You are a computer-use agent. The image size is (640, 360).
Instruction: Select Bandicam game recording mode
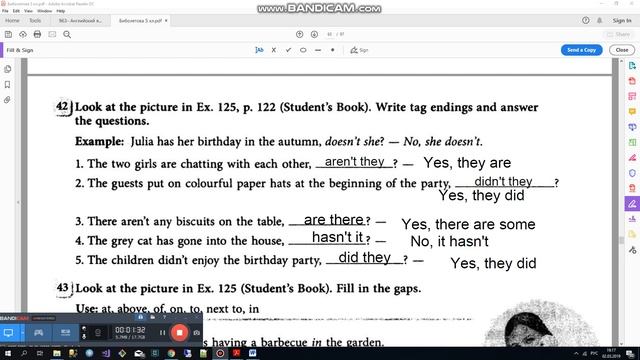pos(38,333)
